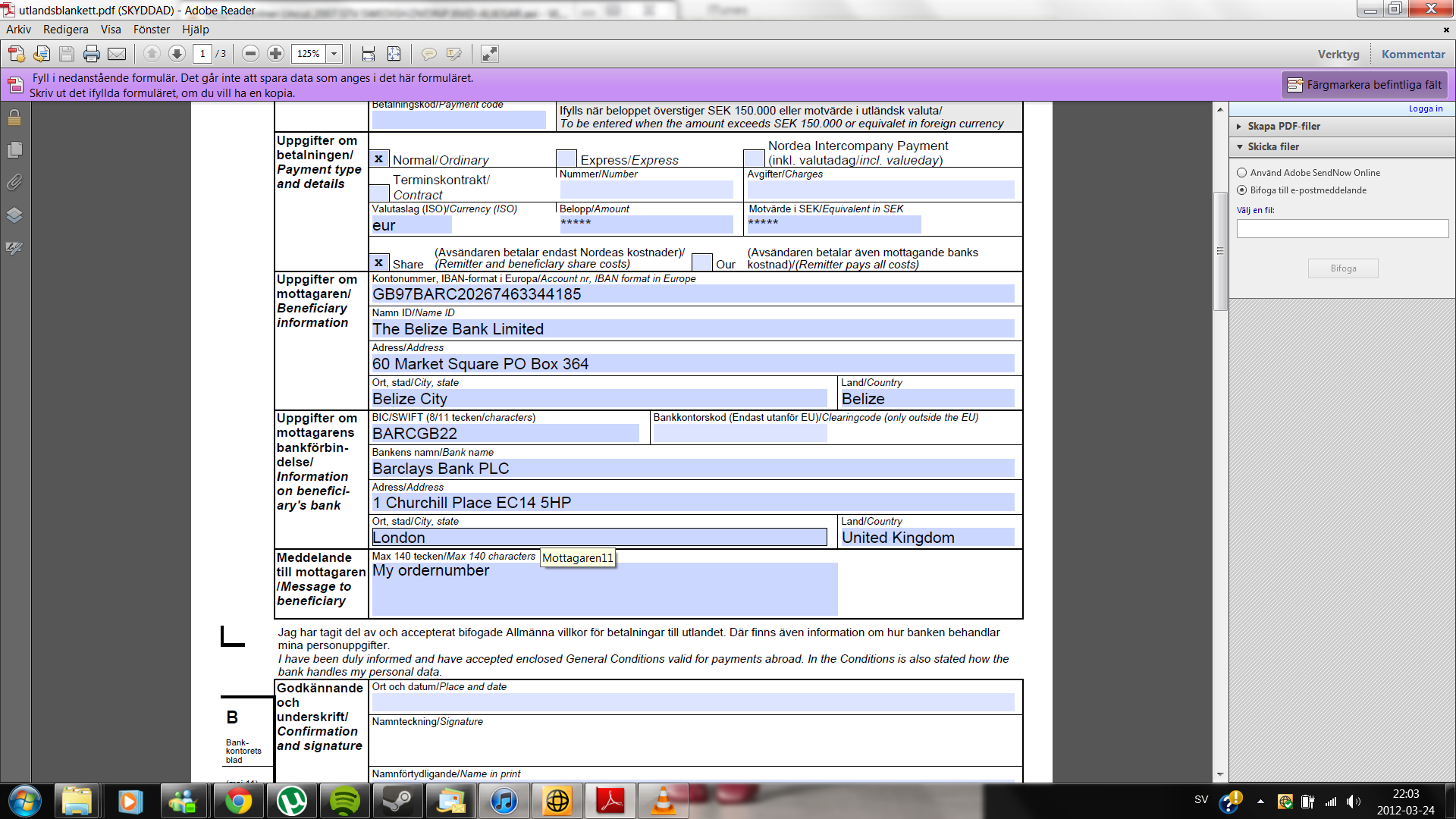Click the fit-width scrolling mode icon
This screenshot has width=1456, height=819.
(x=369, y=54)
